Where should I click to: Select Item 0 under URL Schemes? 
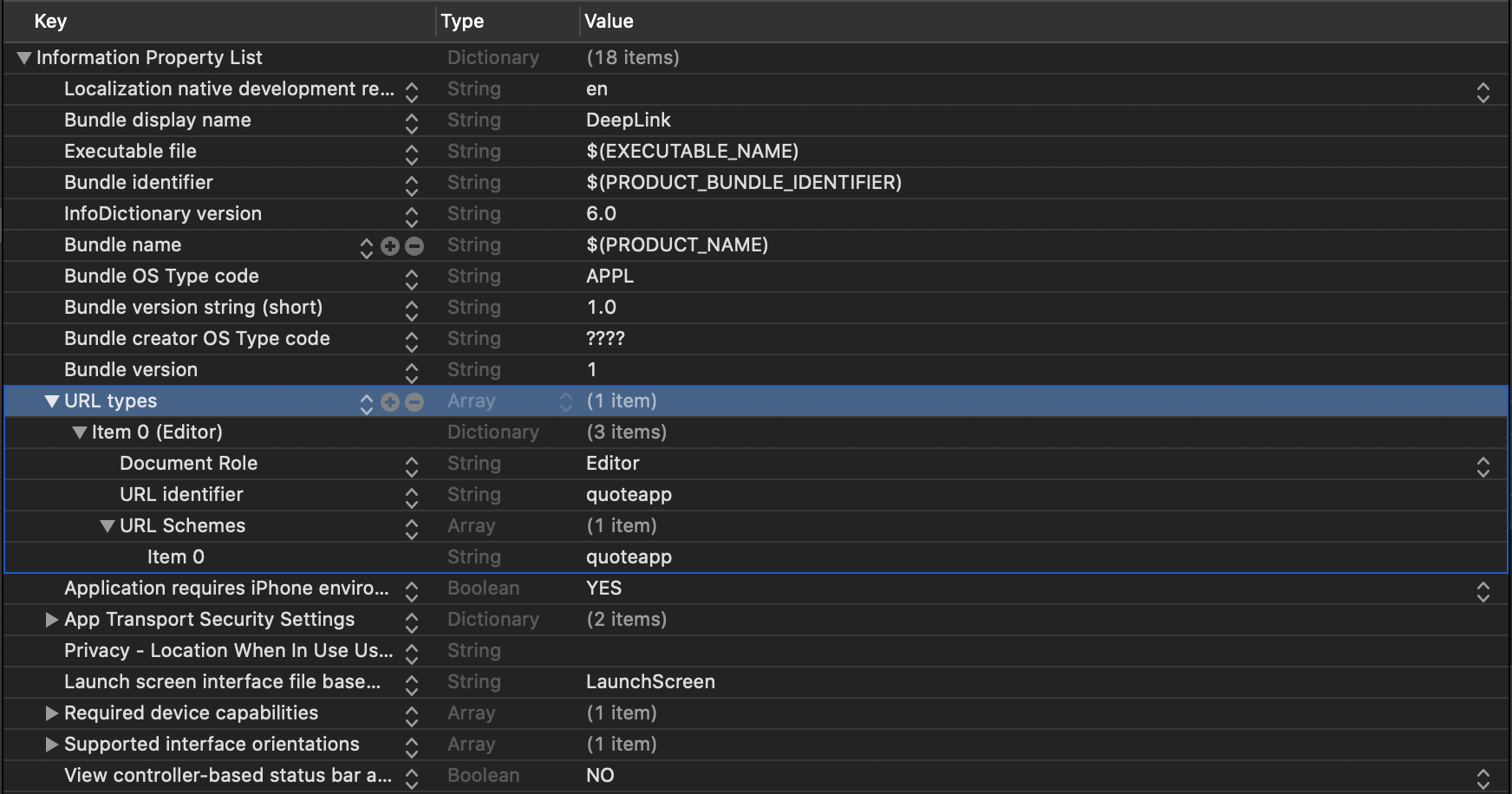[x=176, y=557]
